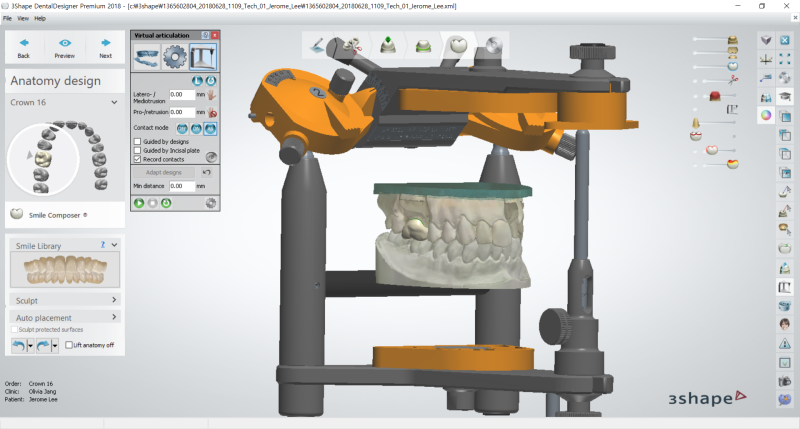Select the articulator view tab
This screenshot has width=800, height=429.
203,57
